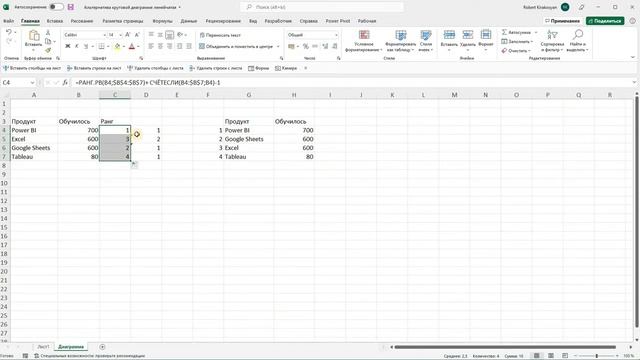Image resolution: width=640 pixels, height=360 pixels.
Task: Click the Clear (Очистить) eraser button
Action: click(516, 51)
